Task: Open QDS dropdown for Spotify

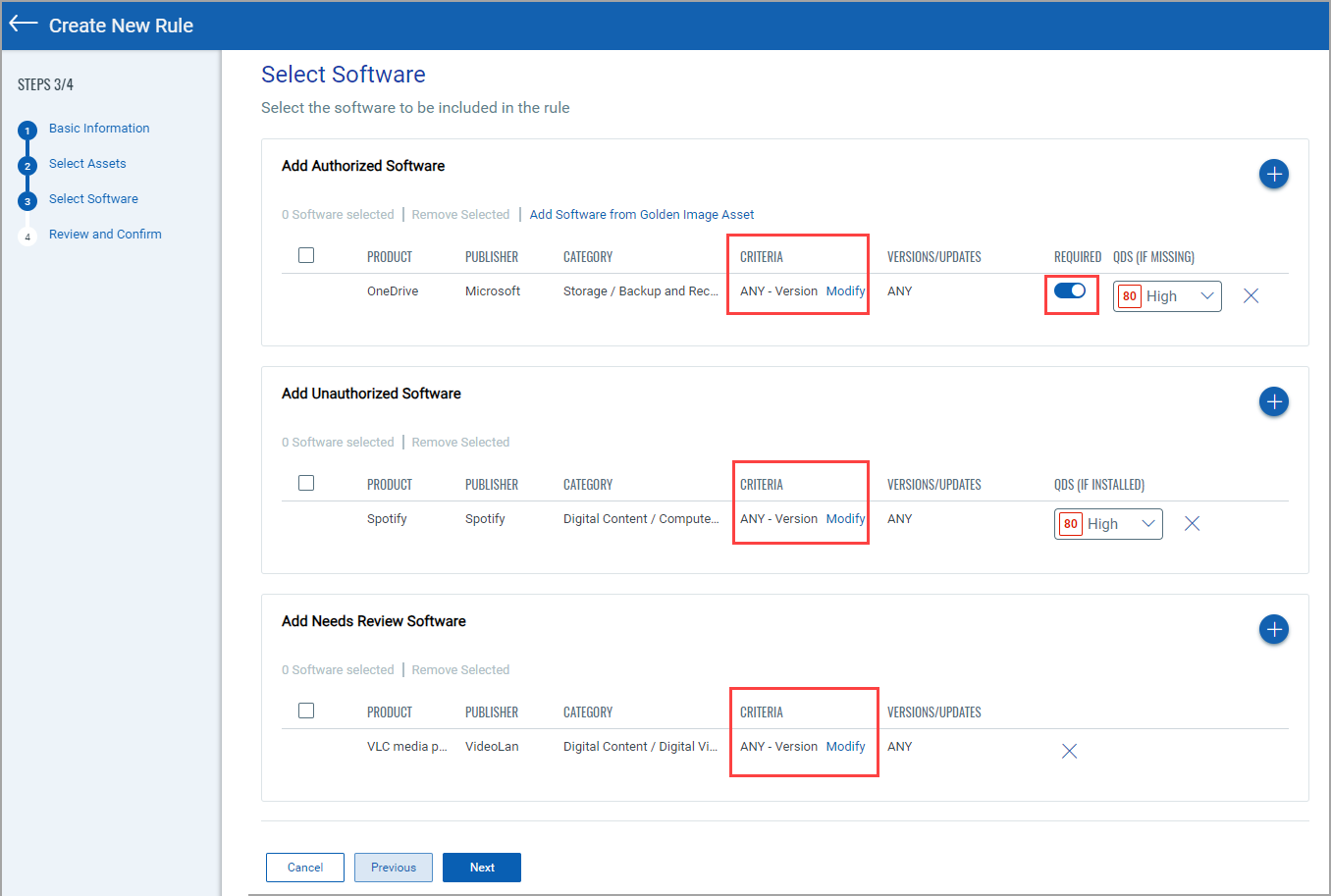Action: 1108,524
